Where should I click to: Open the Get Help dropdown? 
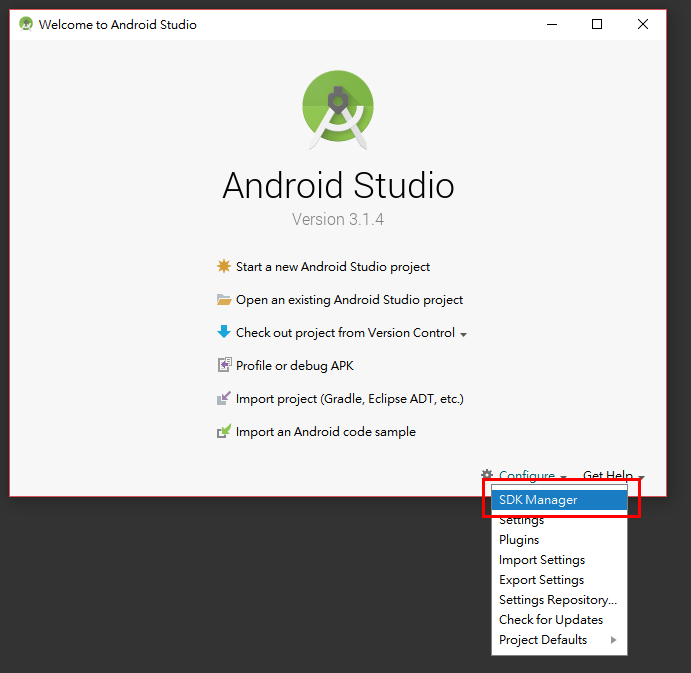point(613,475)
